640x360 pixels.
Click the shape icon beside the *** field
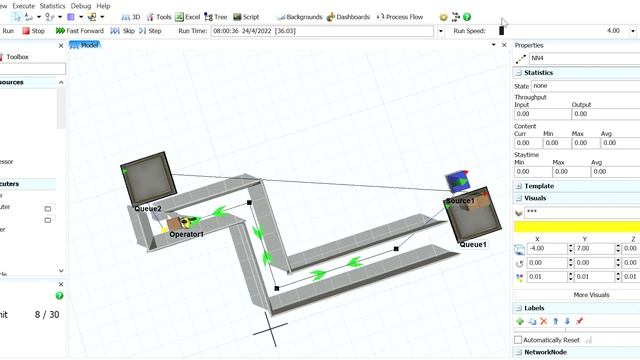[519, 213]
